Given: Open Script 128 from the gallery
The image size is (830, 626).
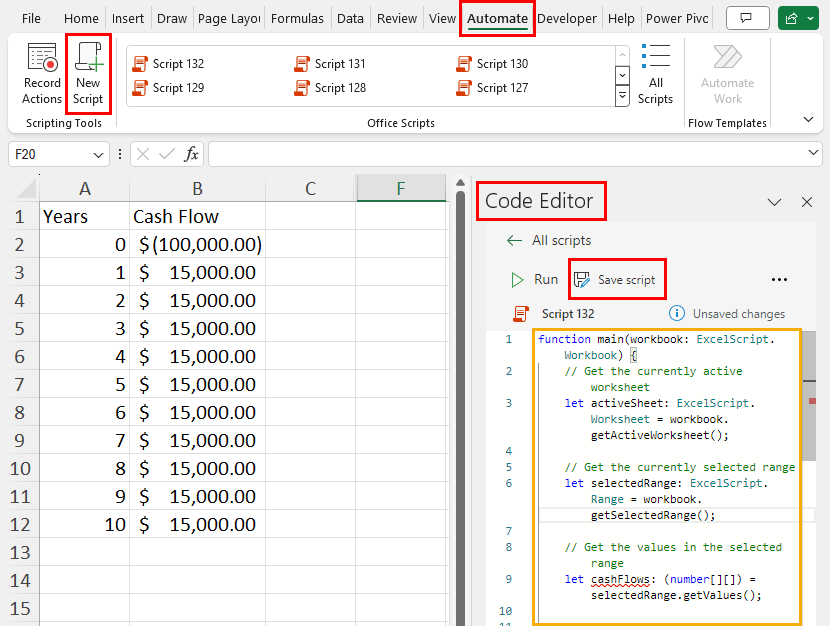Looking at the screenshot, I should 330,88.
